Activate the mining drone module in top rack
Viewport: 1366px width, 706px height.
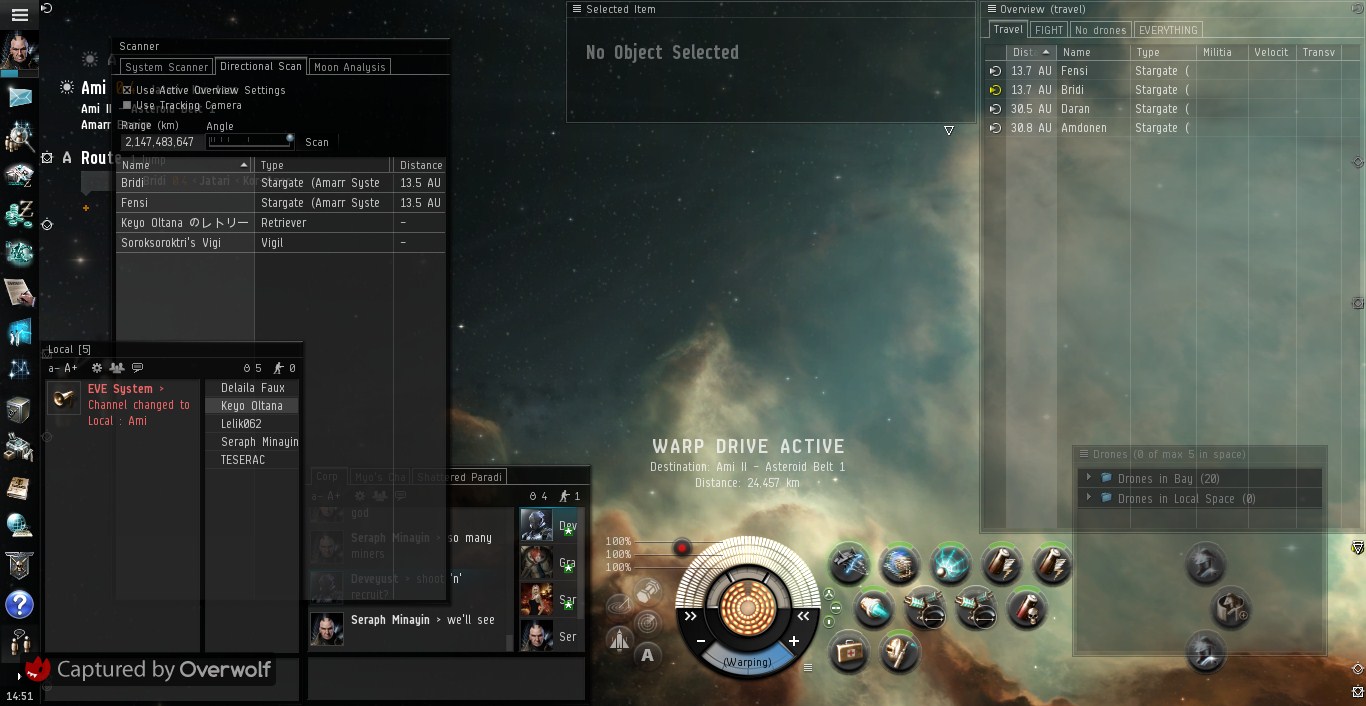849,564
